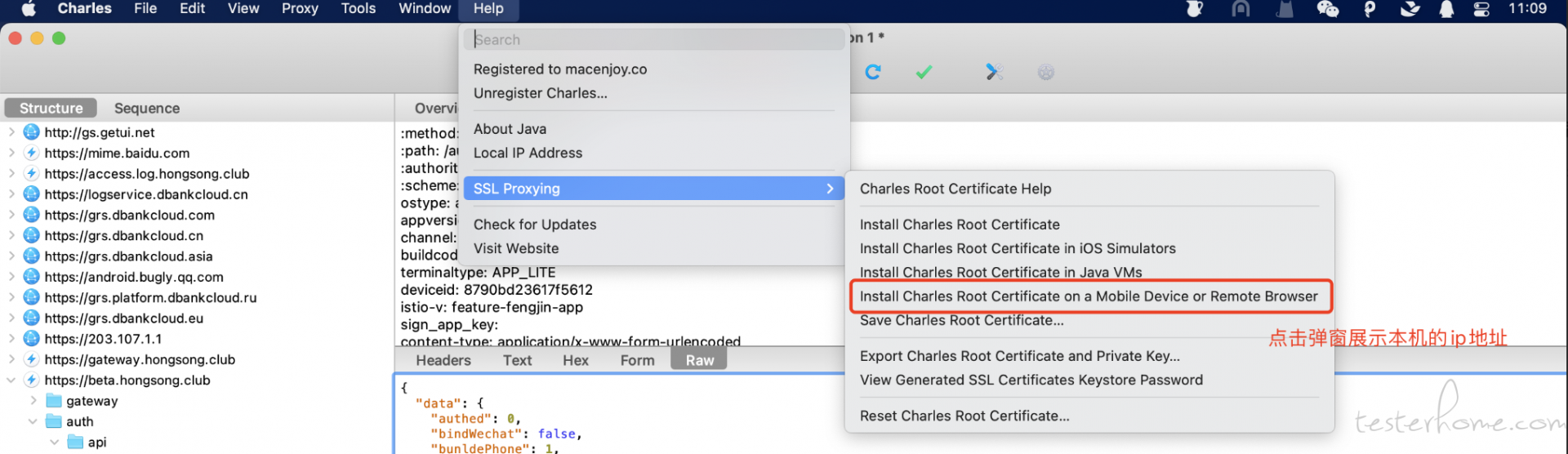Open the Headers tab
This screenshot has width=1568, height=454.
[x=443, y=360]
